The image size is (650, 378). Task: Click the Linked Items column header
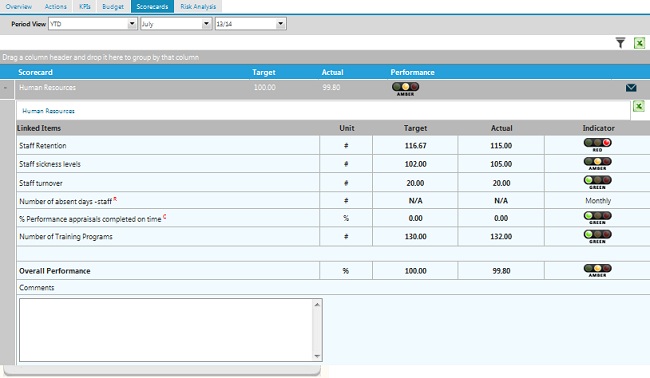(x=39, y=128)
